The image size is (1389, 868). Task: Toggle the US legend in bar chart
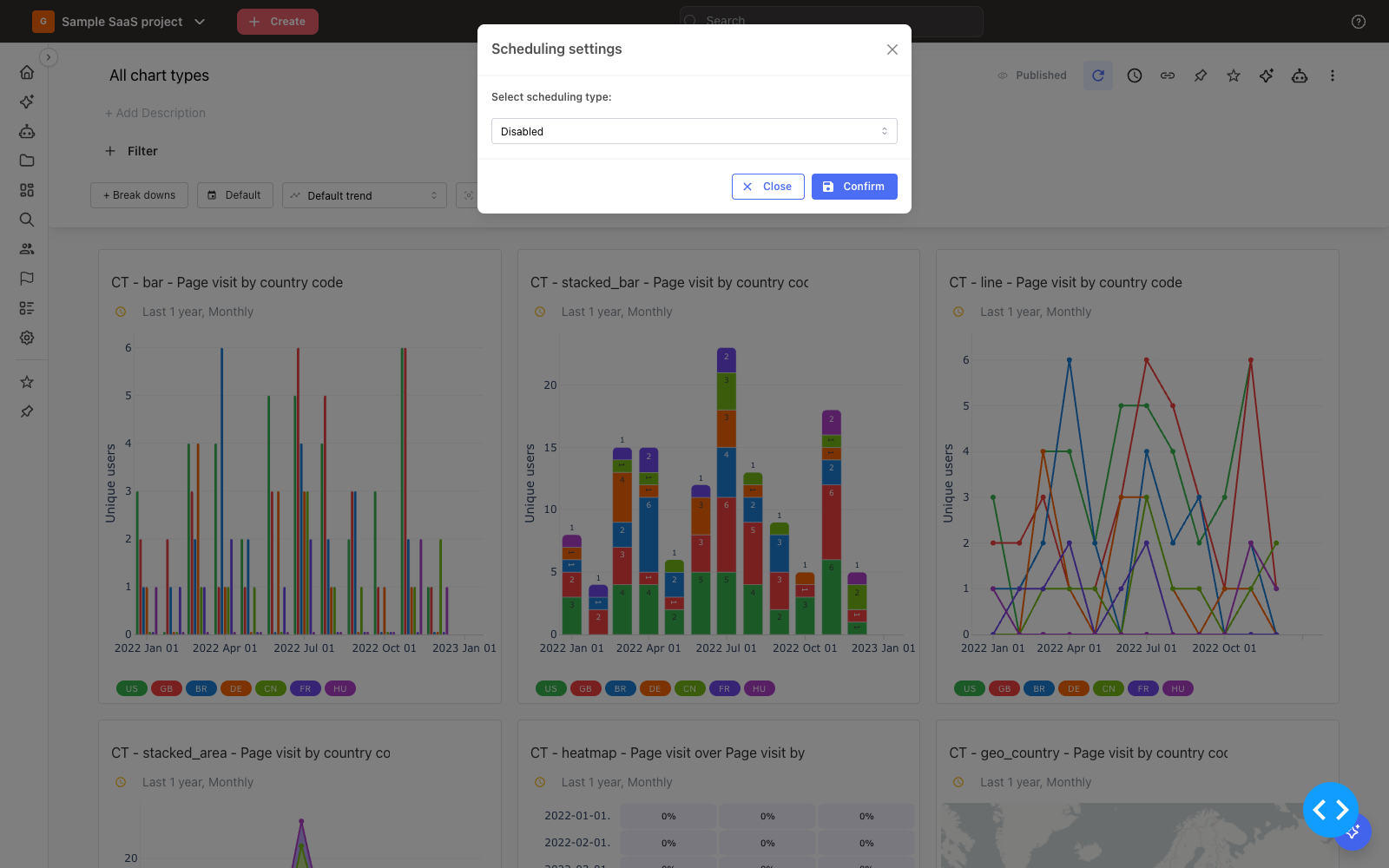[132, 688]
